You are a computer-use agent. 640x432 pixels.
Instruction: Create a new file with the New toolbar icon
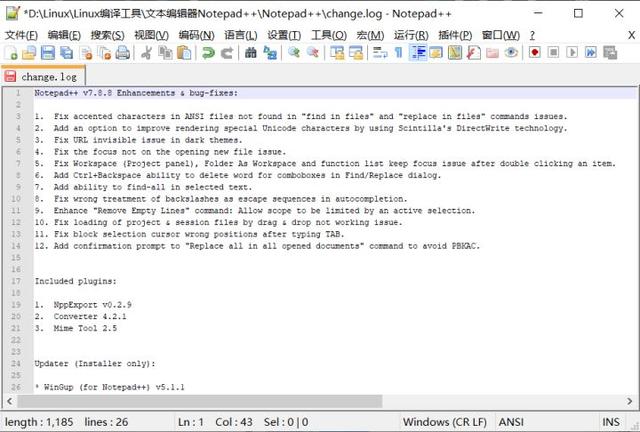coord(11,53)
